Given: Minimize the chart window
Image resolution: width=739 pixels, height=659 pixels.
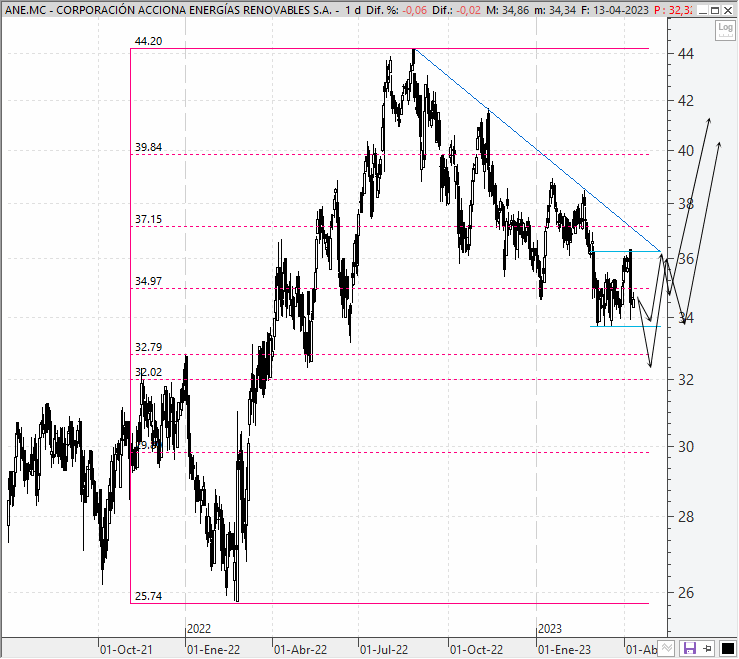Looking at the screenshot, I should 702,10.
